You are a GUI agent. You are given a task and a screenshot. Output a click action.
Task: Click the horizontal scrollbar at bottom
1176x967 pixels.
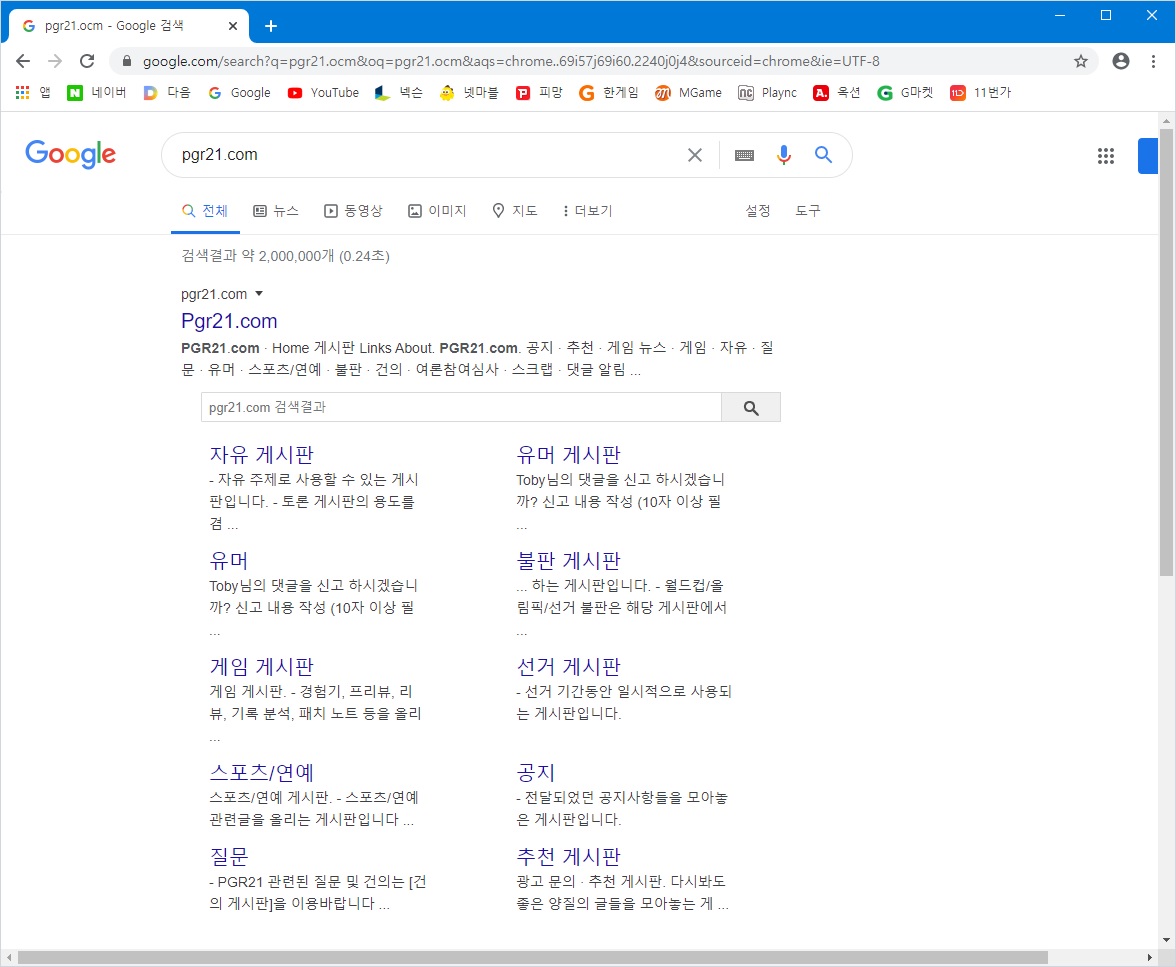coord(530,958)
